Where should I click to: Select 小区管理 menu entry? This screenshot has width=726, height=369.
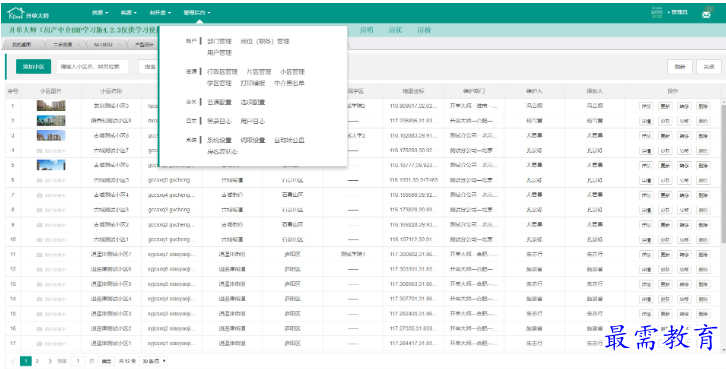292,72
